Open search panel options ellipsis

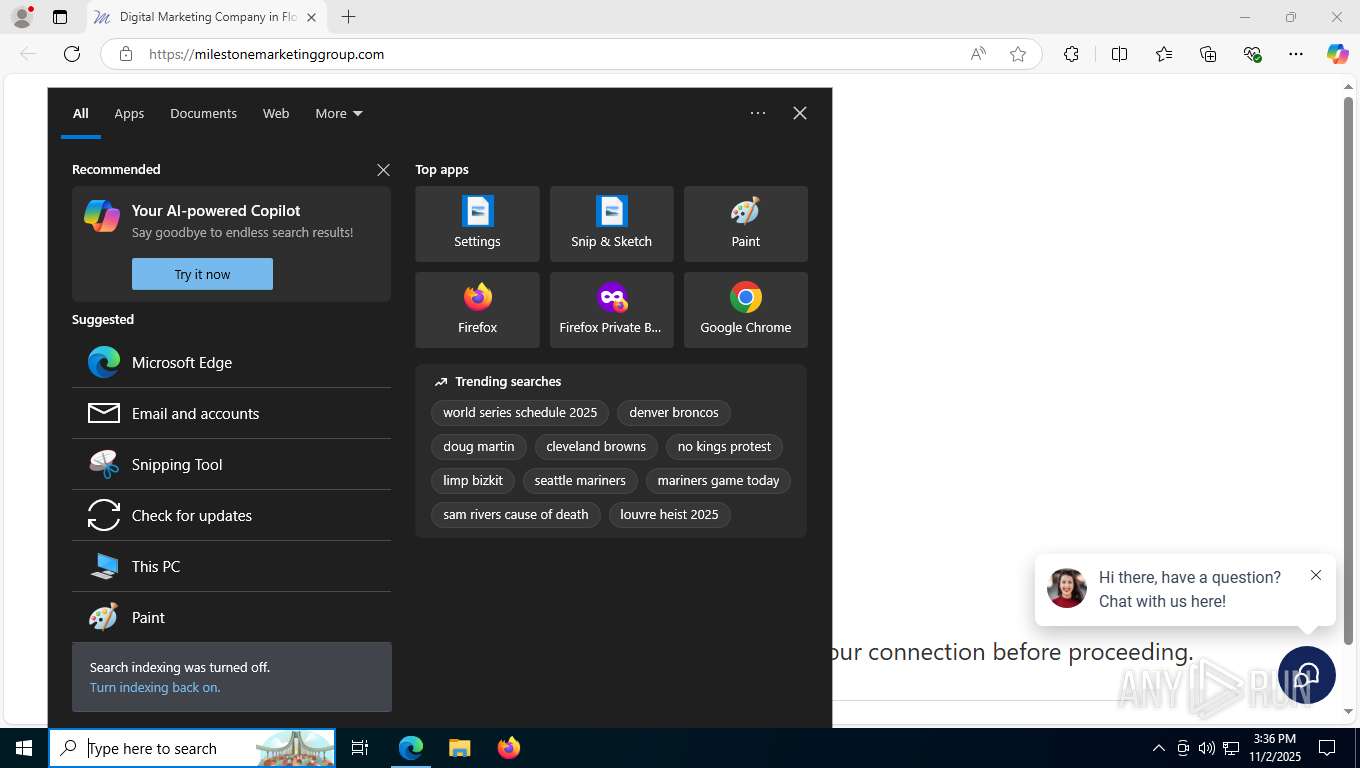758,113
